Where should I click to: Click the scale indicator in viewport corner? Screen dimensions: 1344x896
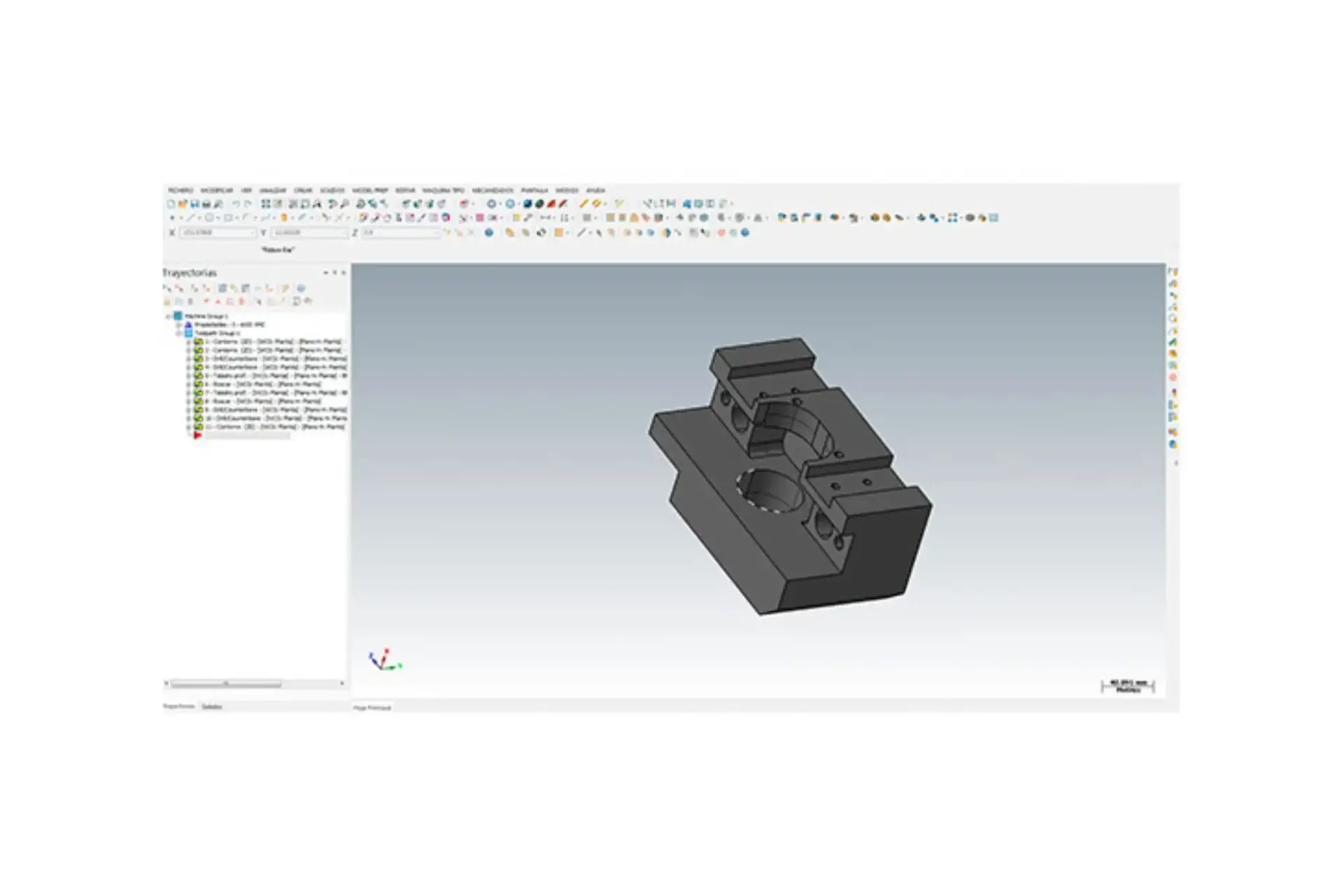coord(1128,686)
